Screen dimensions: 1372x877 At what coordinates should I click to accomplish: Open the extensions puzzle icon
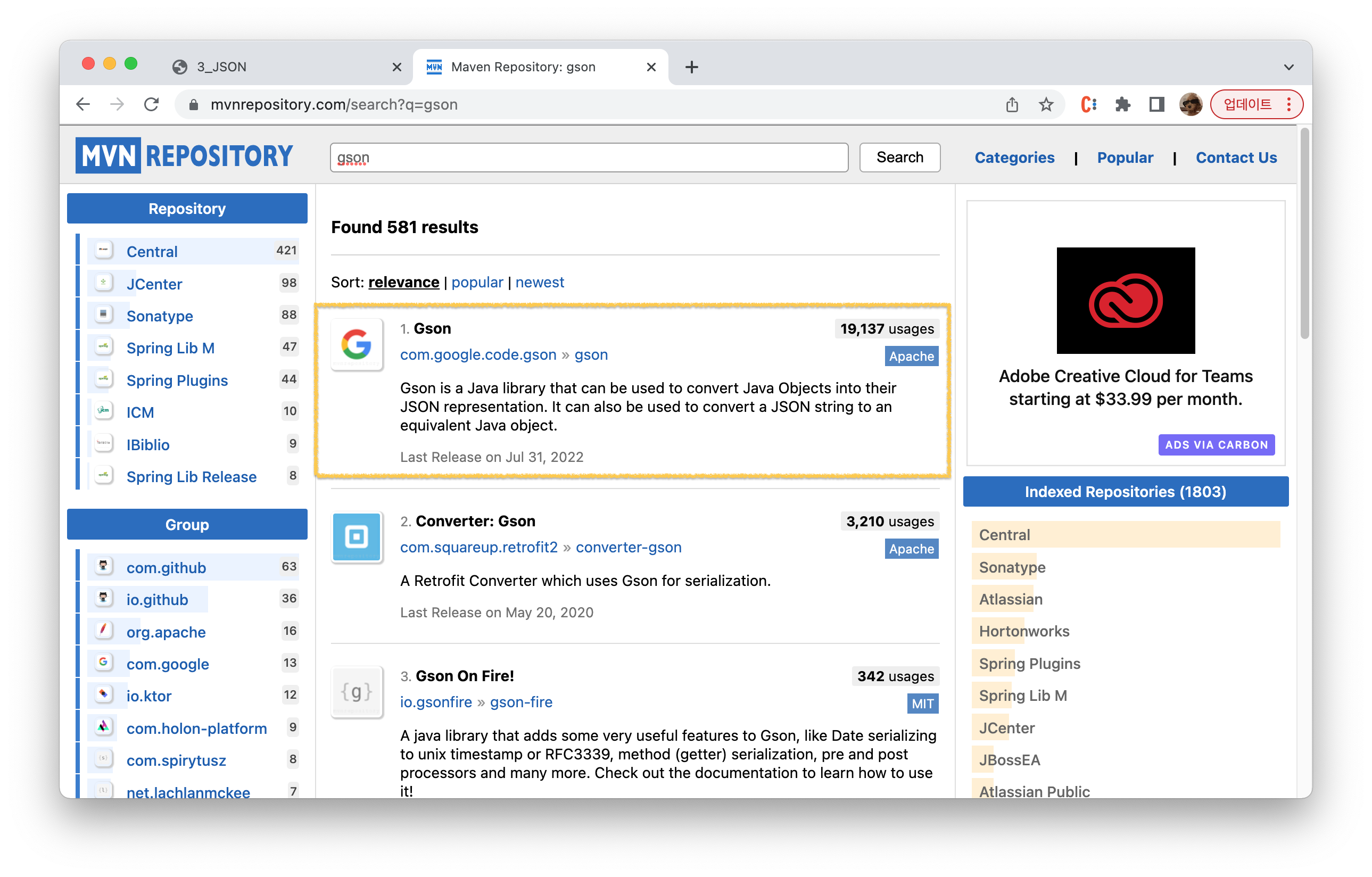(x=1122, y=104)
